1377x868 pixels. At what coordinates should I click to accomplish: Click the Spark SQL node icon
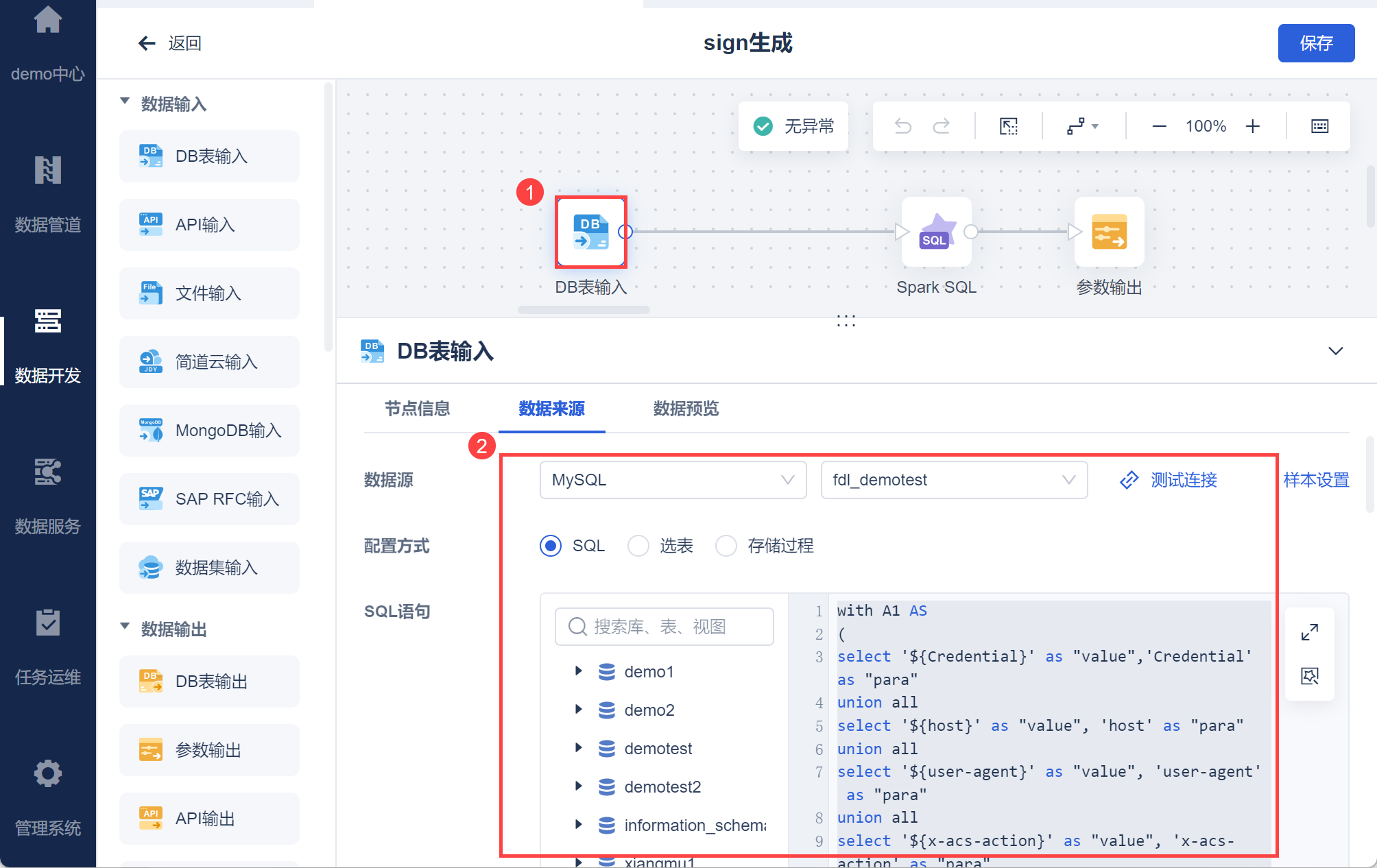936,232
